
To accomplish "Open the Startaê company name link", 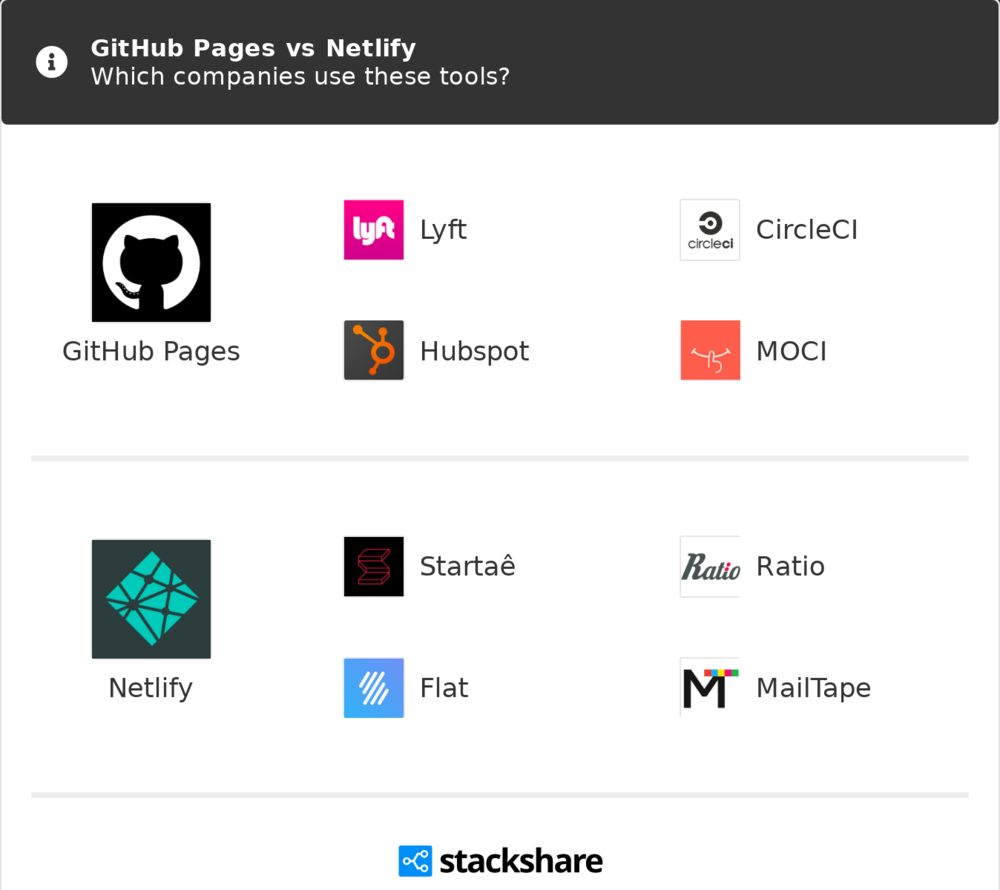I will tap(467, 567).
